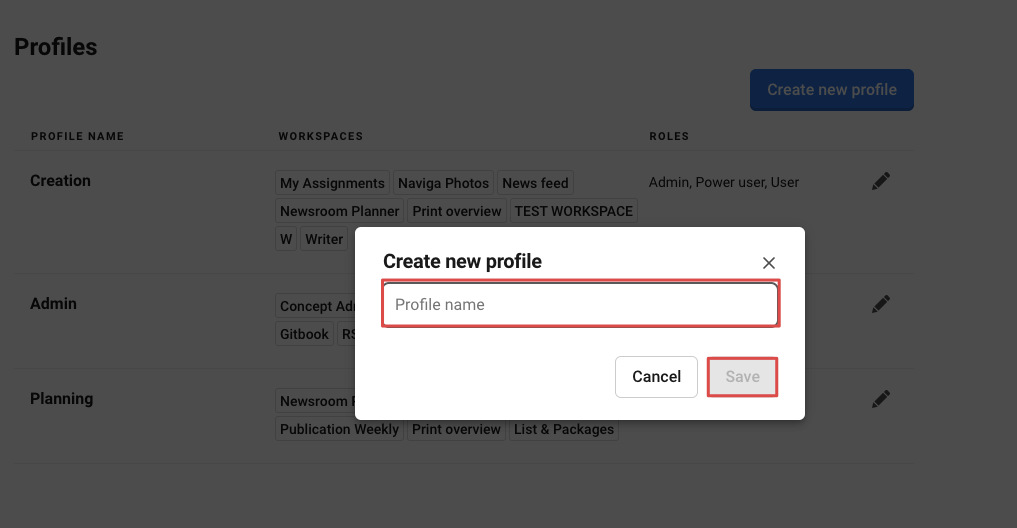
Task: Select the Newsroom Planner tag in Creation row
Action: (x=339, y=211)
